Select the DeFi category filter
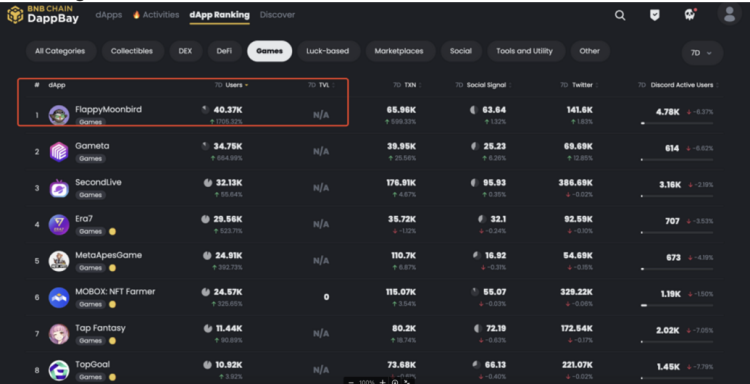The image size is (750, 384). (224, 51)
